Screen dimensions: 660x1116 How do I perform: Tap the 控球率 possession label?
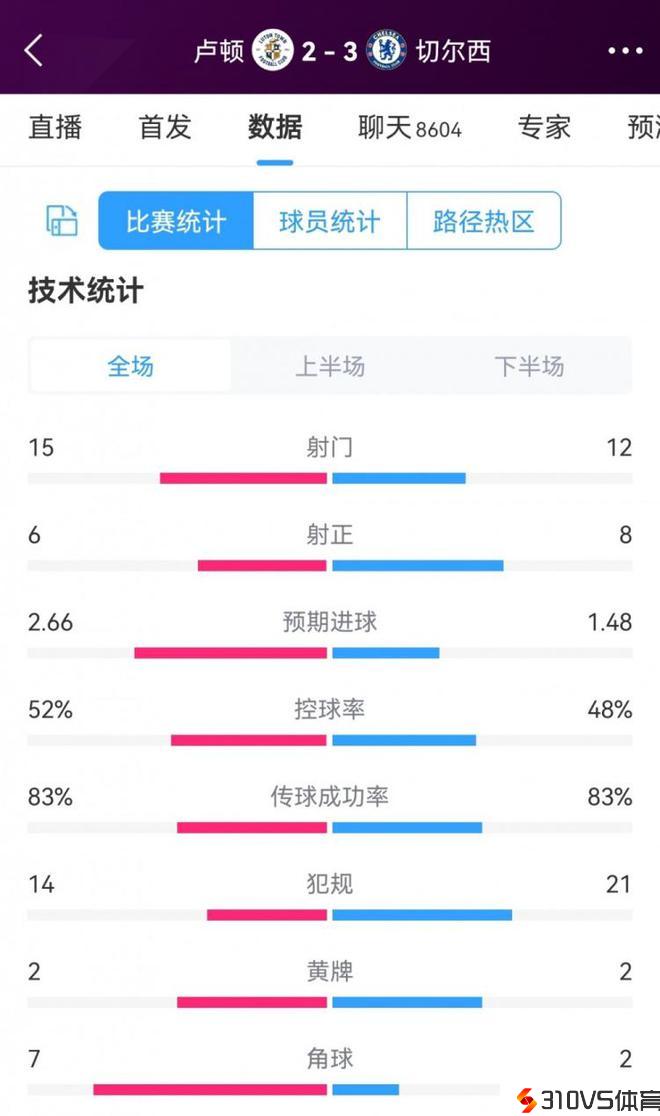(x=330, y=709)
